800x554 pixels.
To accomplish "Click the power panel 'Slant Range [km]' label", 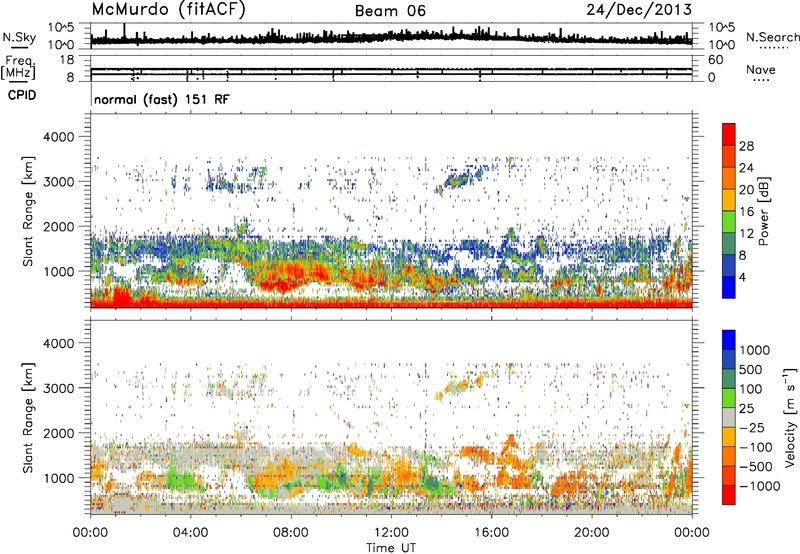I will click(x=28, y=211).
